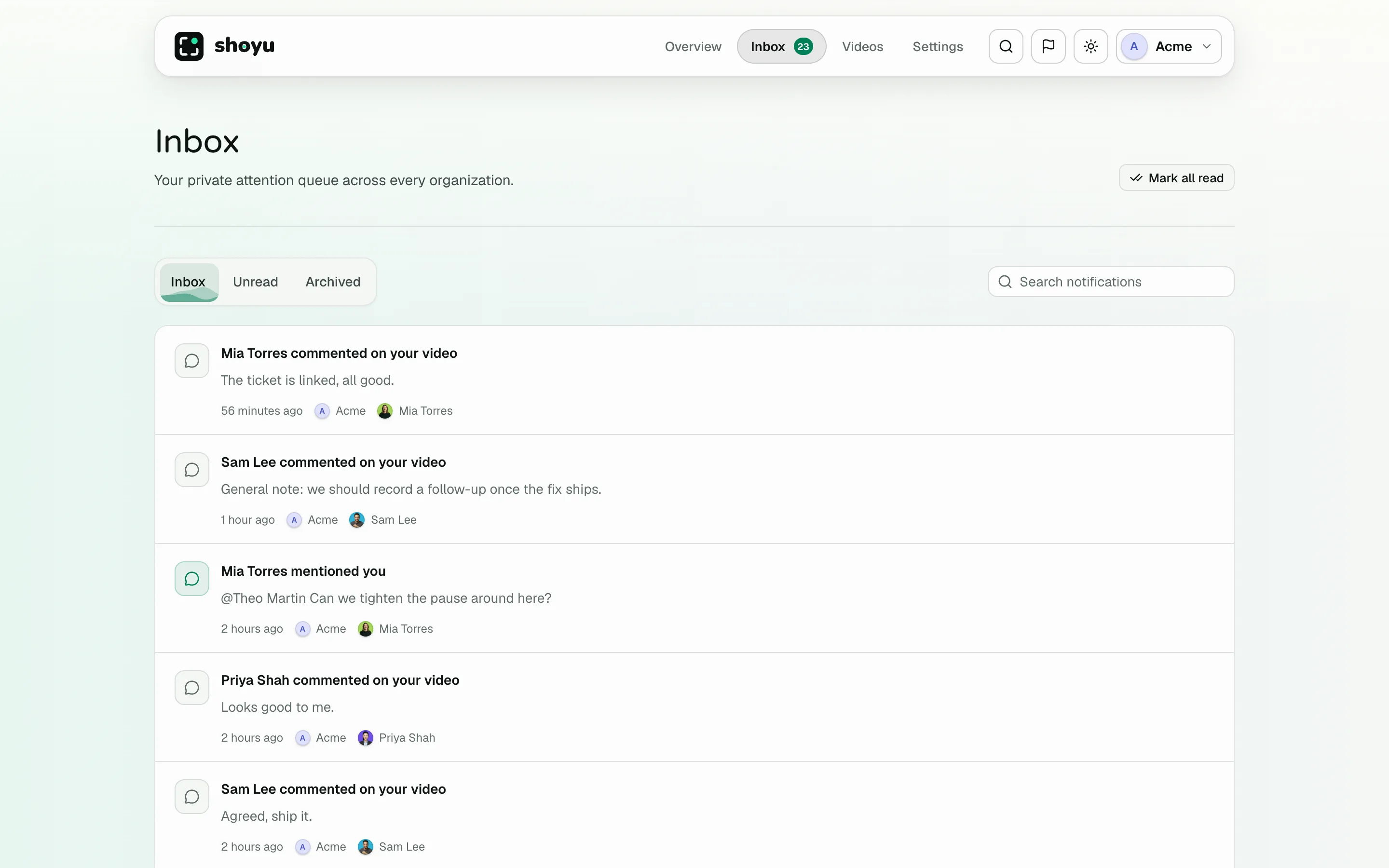Click the Mark all read button

click(1176, 178)
